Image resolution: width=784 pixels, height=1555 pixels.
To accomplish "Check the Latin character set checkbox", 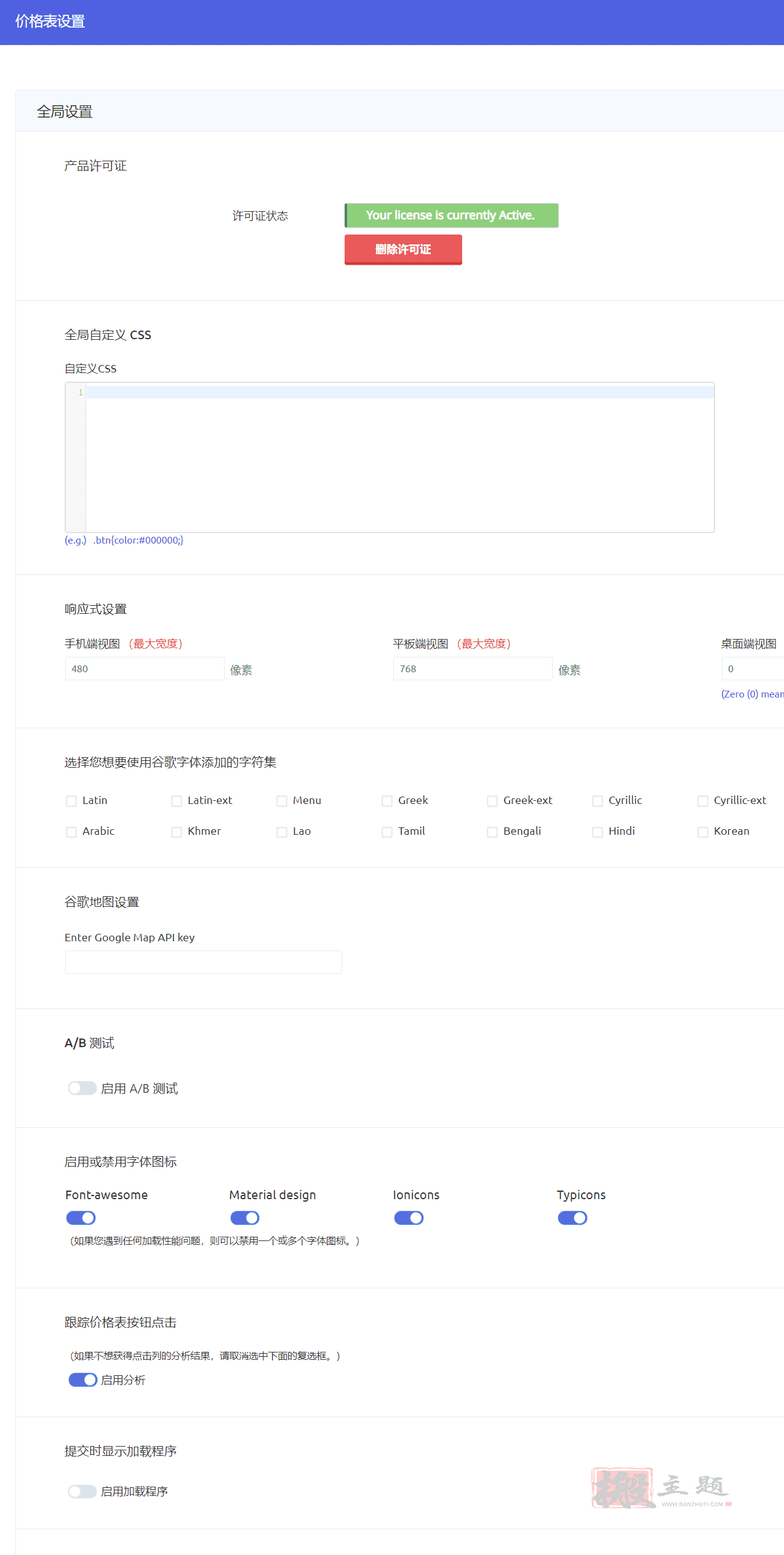I will tap(71, 801).
